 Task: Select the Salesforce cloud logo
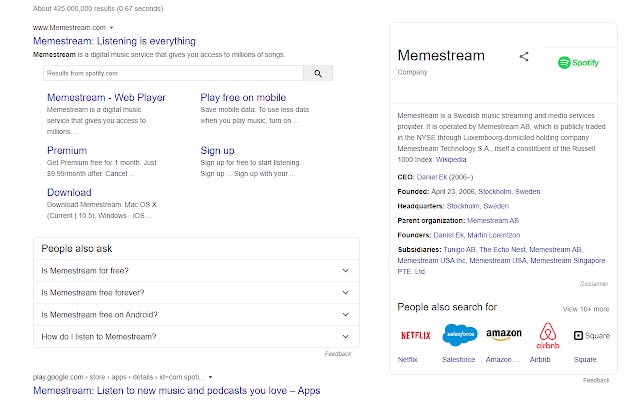pos(460,334)
